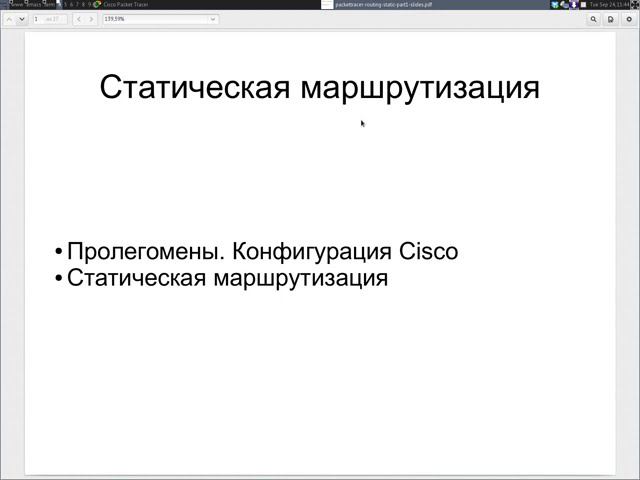Viewport: 640px width, 480px height.
Task: Click the white square tray icon
Action: point(583,4)
